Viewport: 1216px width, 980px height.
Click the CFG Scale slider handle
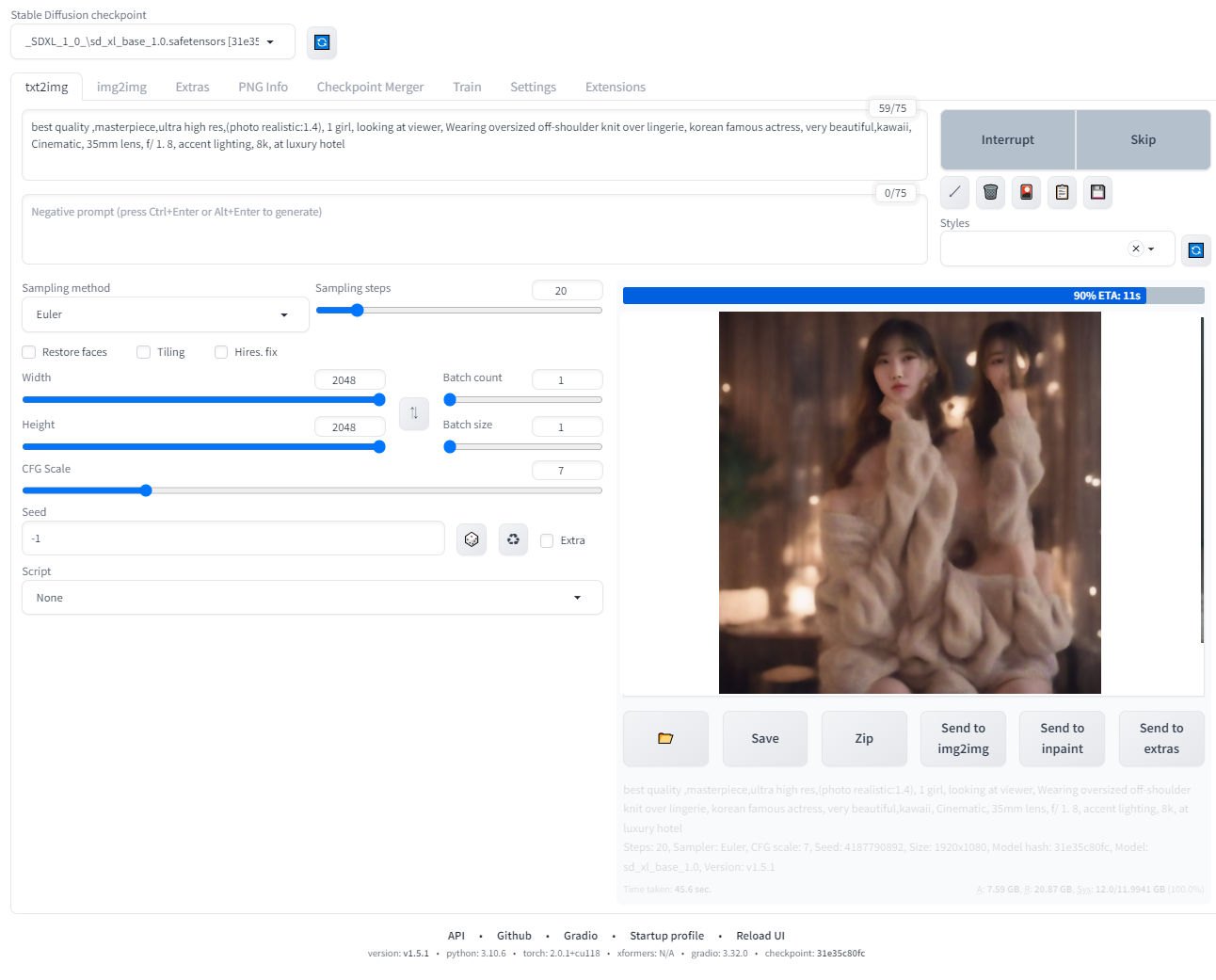tap(146, 490)
